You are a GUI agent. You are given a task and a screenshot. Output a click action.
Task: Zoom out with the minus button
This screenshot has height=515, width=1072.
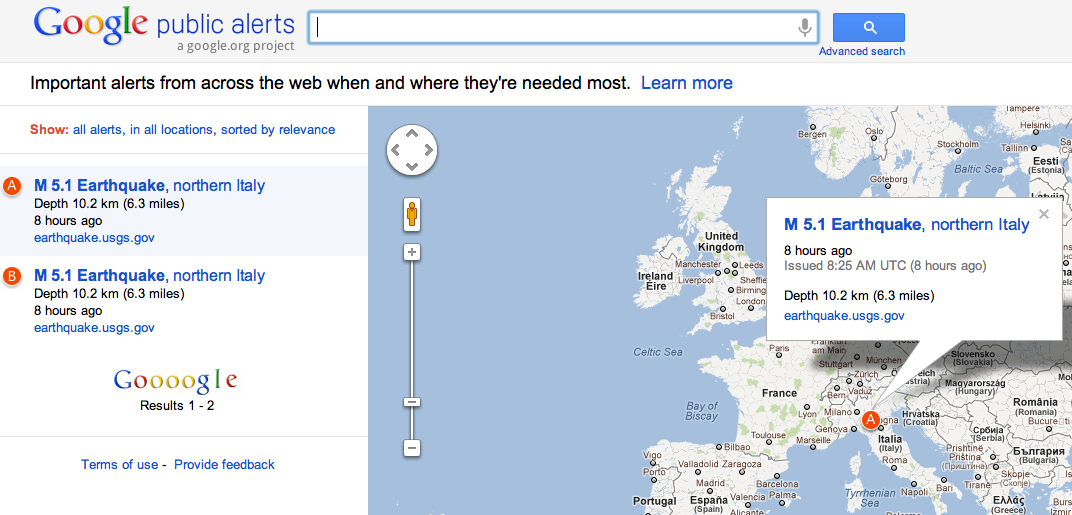point(412,449)
